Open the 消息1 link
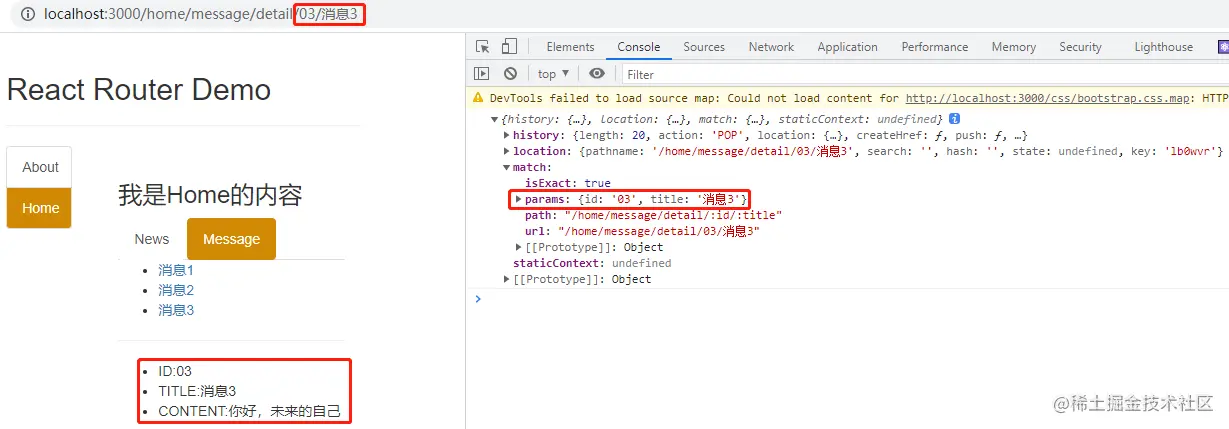This screenshot has height=429, width=1229. pos(176,270)
